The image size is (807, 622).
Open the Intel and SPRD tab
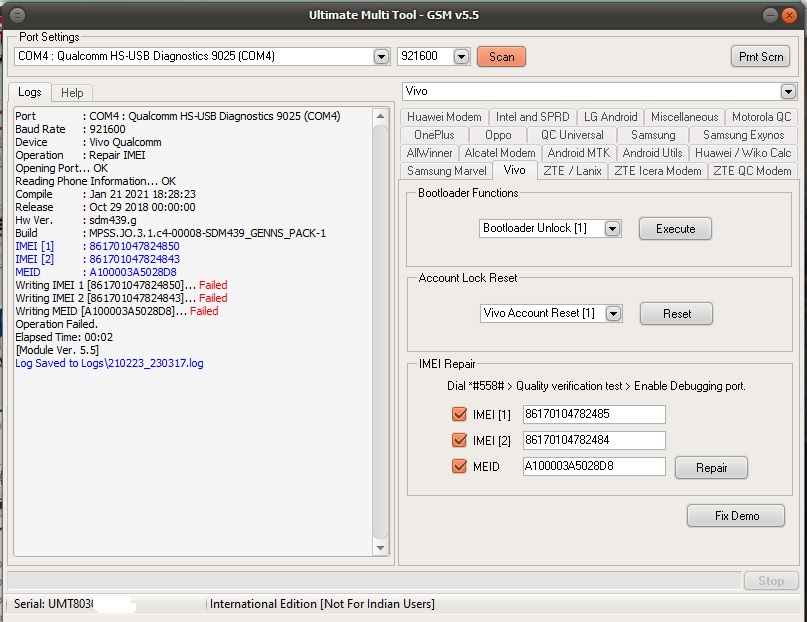tap(533, 117)
